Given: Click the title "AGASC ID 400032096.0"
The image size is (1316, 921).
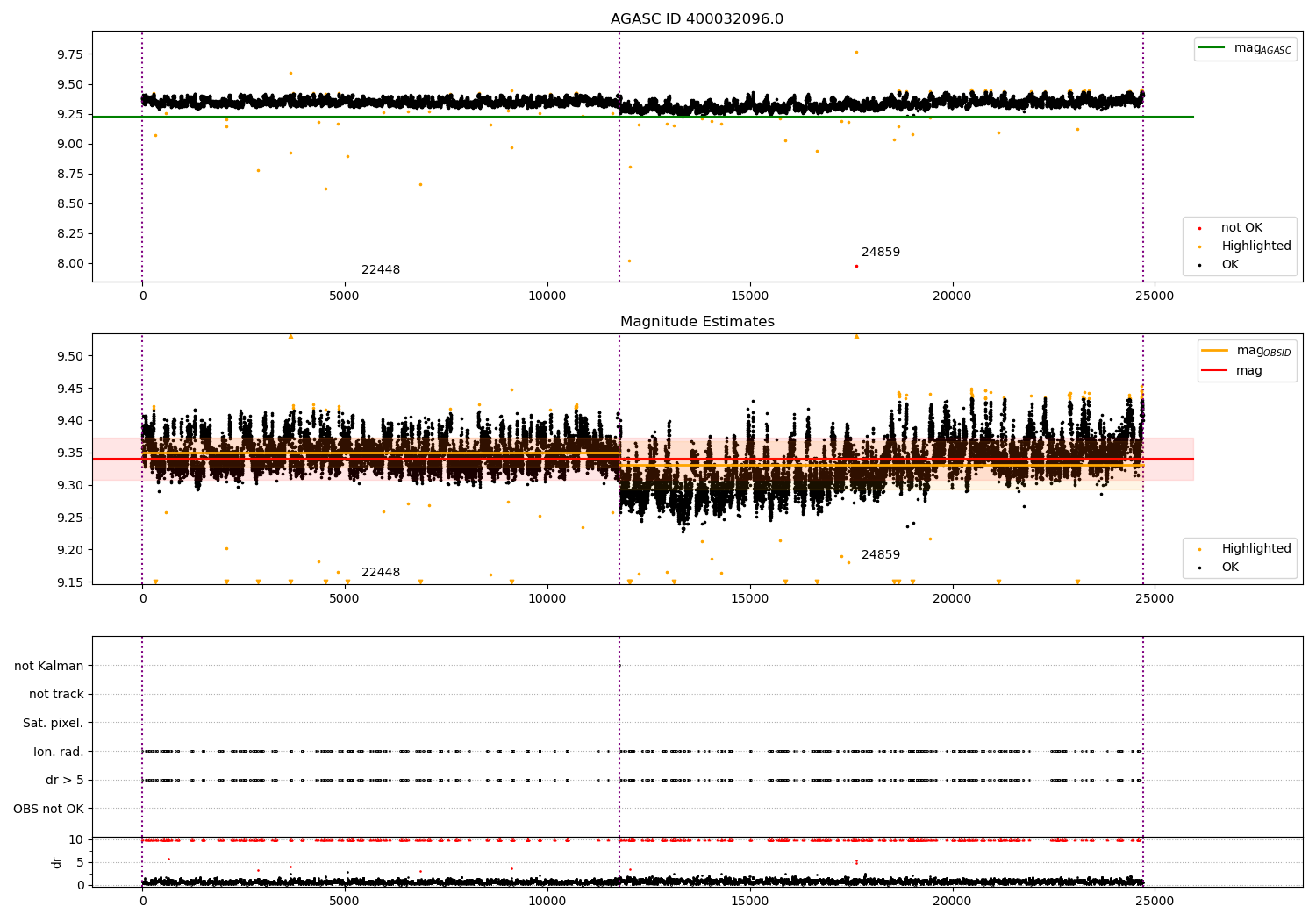Looking at the screenshot, I should (x=697, y=19).
